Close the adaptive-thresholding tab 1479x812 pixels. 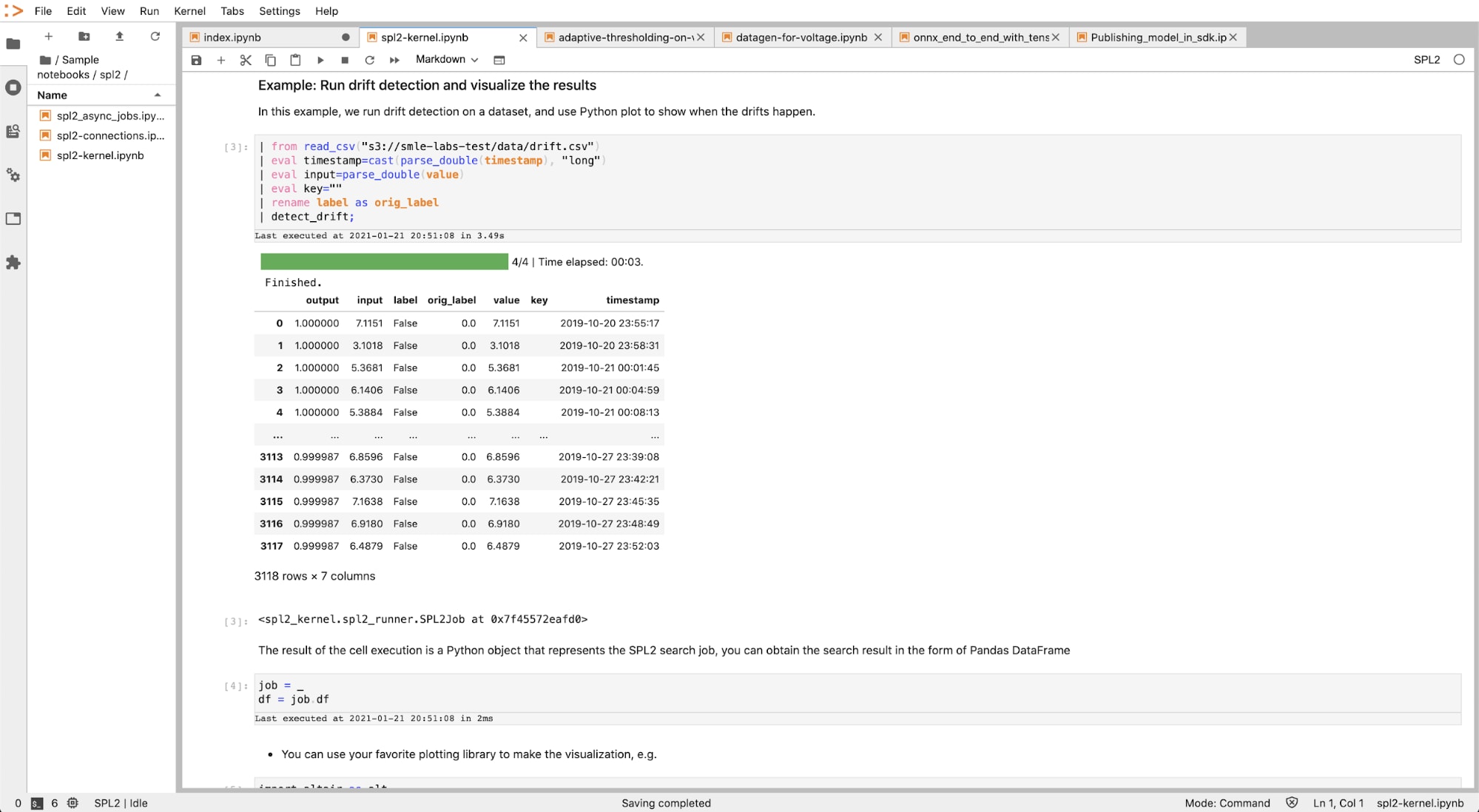701,37
